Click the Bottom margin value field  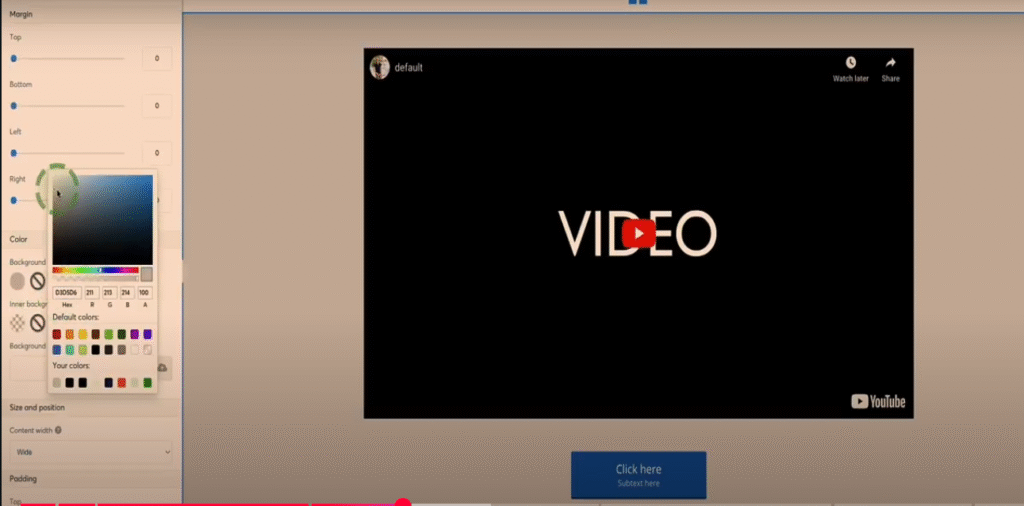click(157, 106)
